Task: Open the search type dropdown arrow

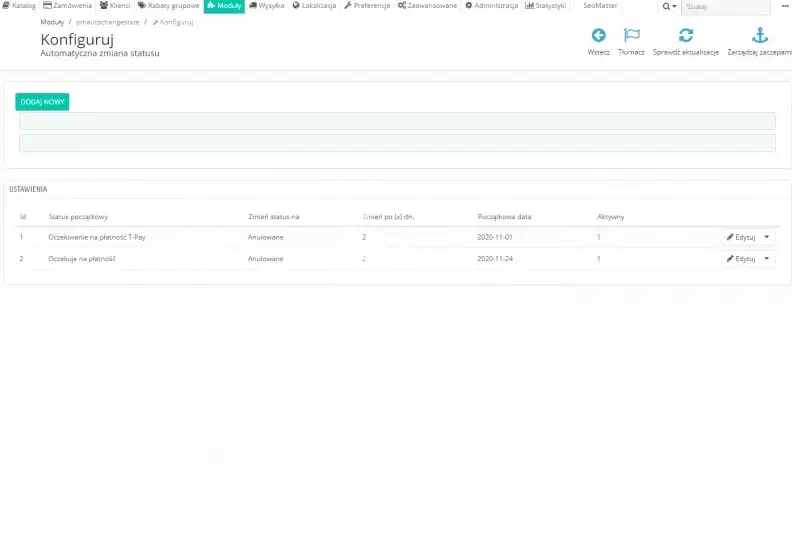Action: pos(675,6)
